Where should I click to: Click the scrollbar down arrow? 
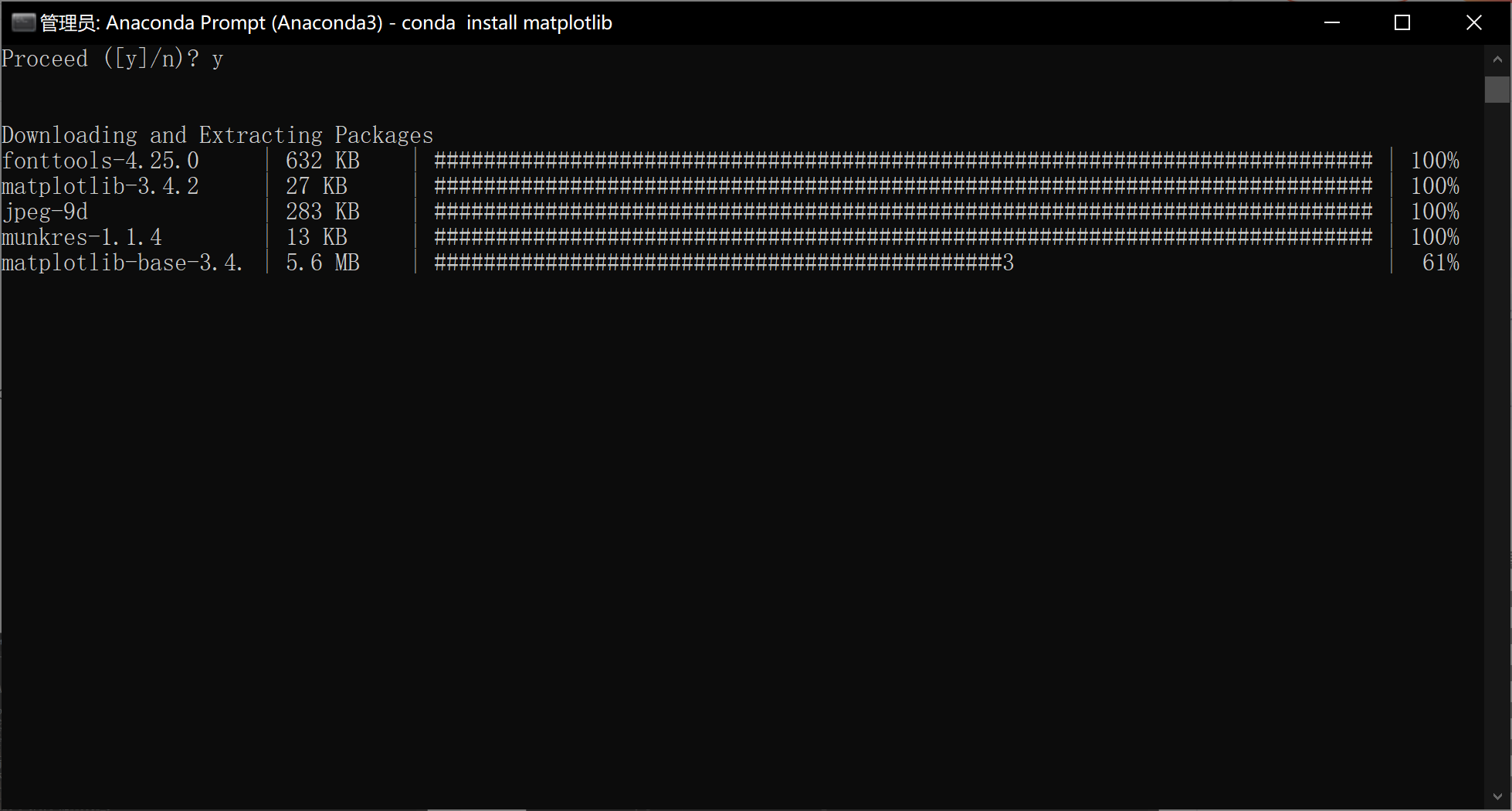coord(1497,796)
